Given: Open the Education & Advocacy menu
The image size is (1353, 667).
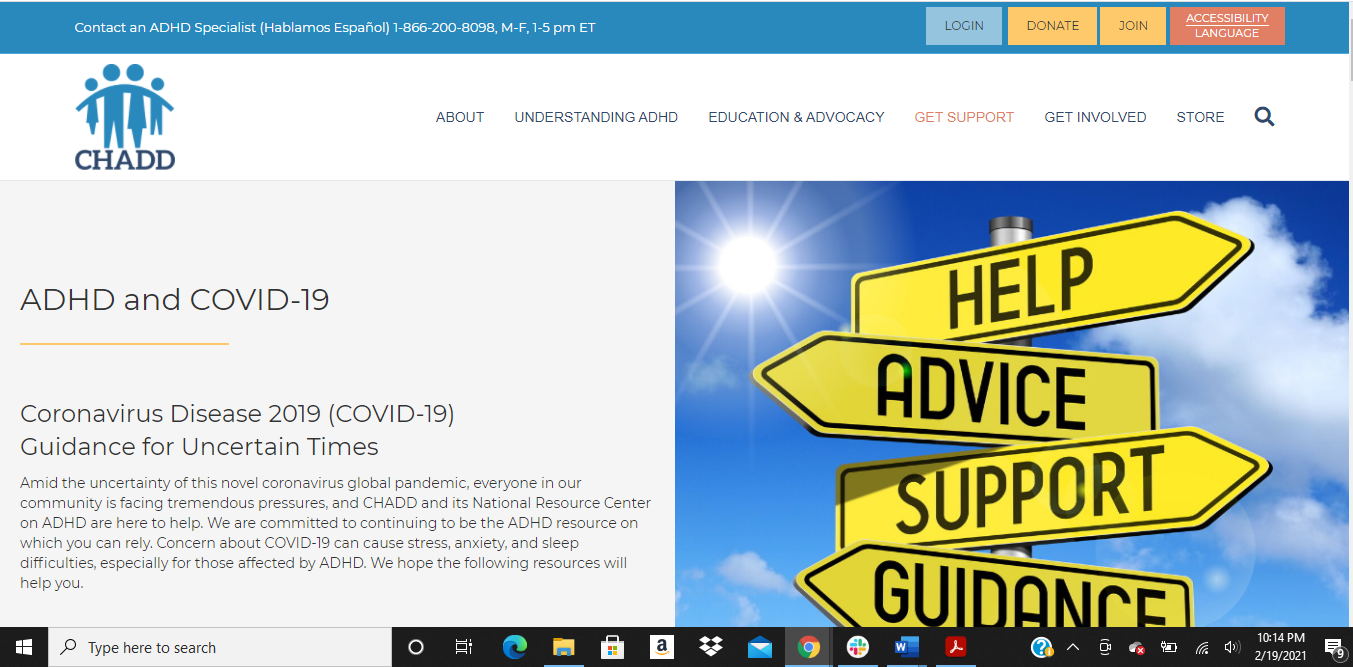Looking at the screenshot, I should (x=796, y=117).
